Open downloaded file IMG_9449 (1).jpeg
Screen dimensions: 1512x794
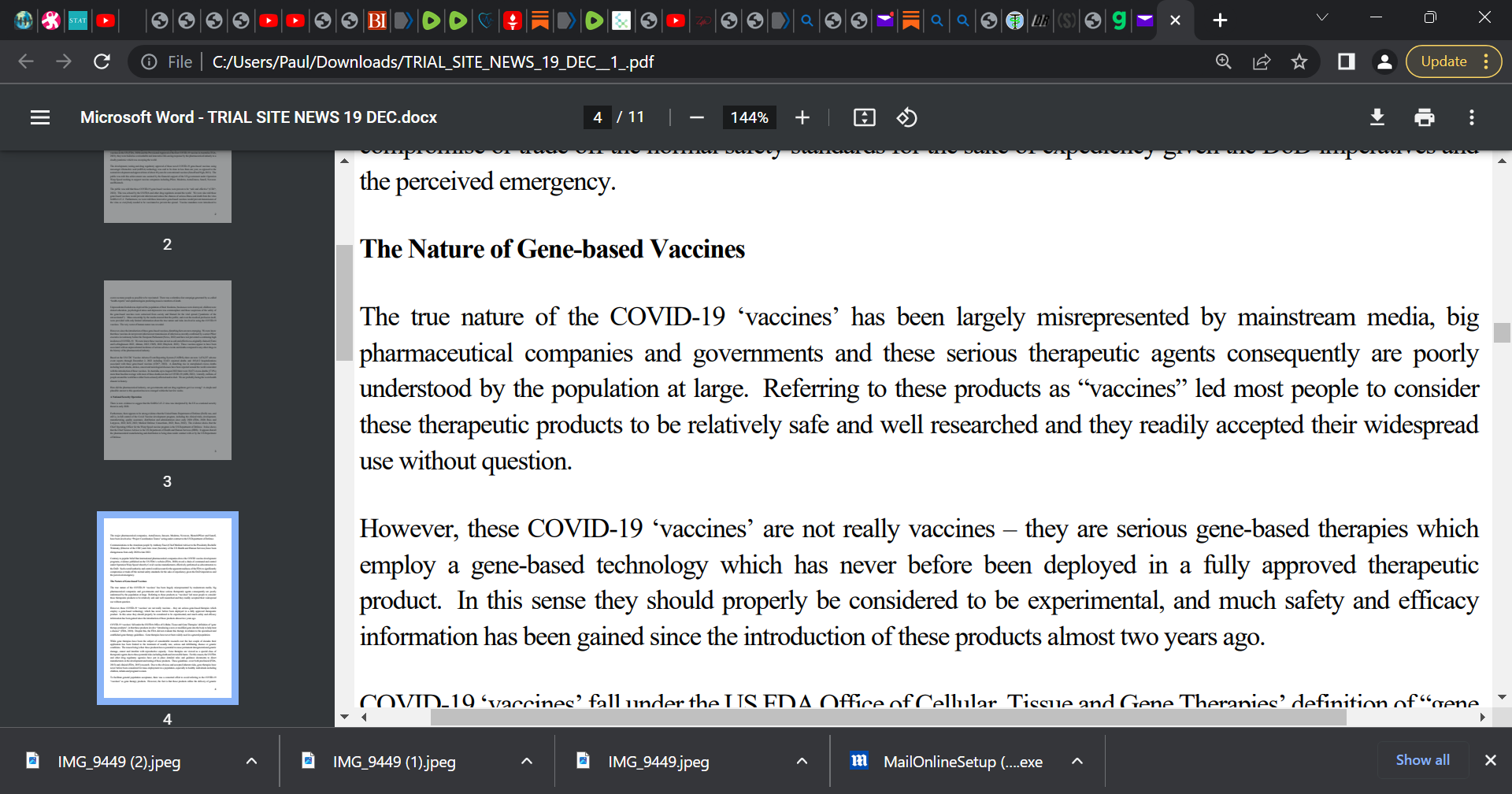click(x=394, y=761)
